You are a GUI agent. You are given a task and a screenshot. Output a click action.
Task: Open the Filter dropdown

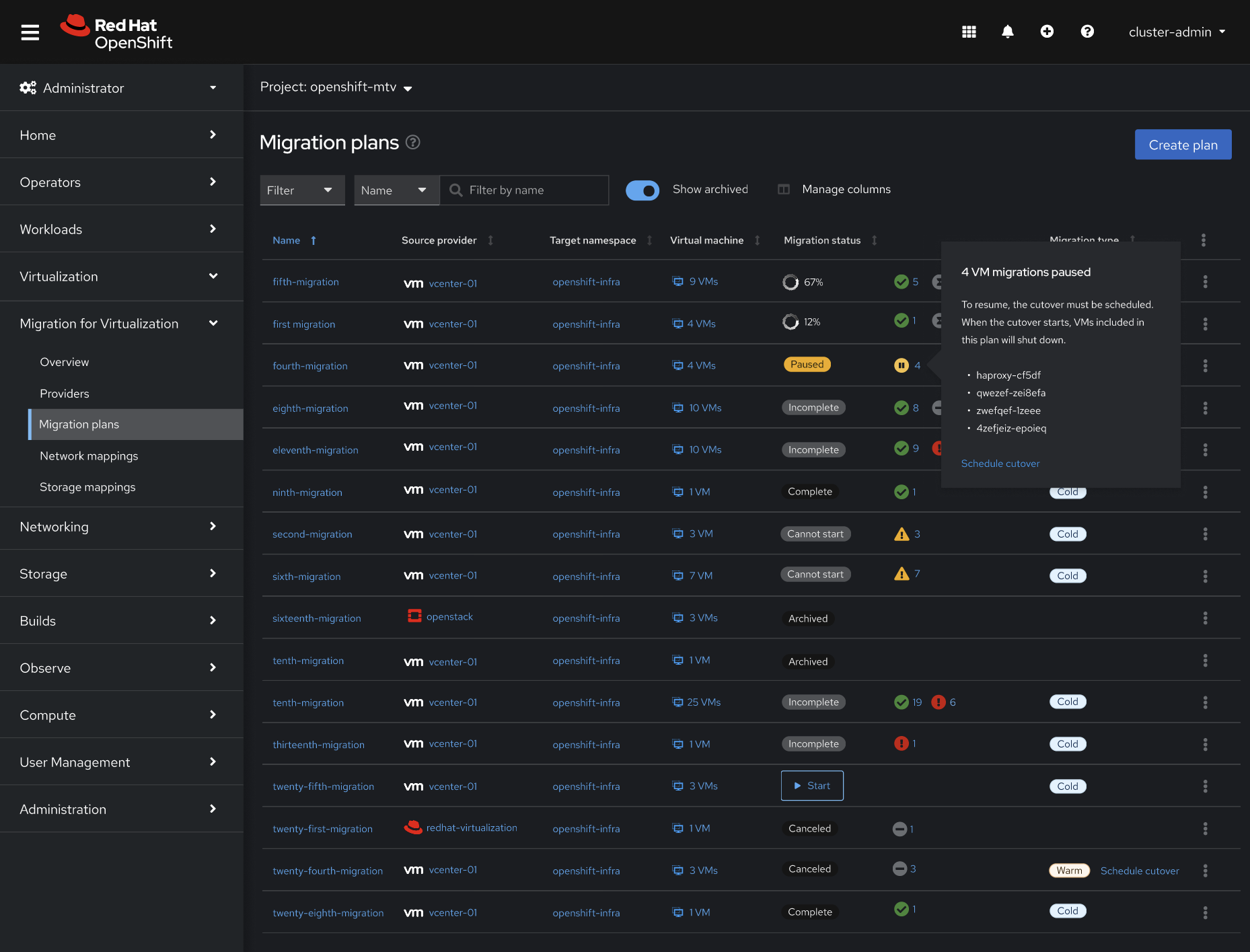click(x=301, y=190)
